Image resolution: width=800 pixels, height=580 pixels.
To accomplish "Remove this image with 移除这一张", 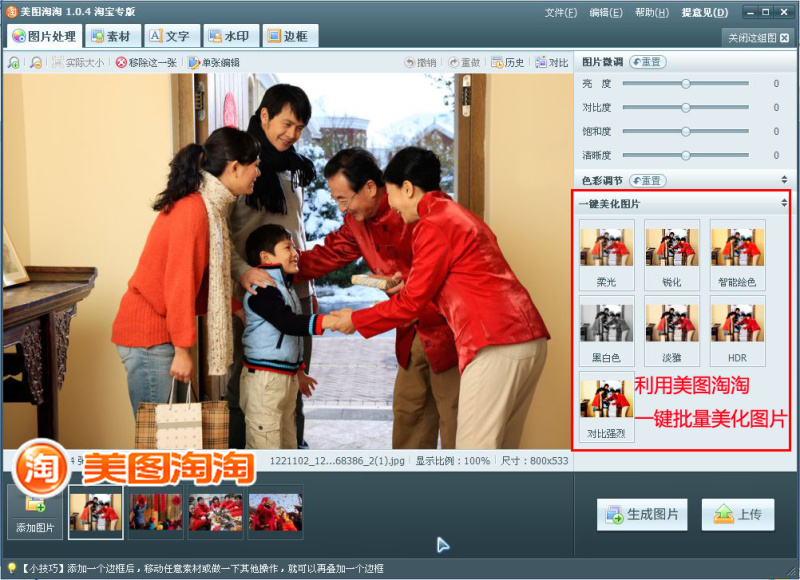I will [146, 63].
